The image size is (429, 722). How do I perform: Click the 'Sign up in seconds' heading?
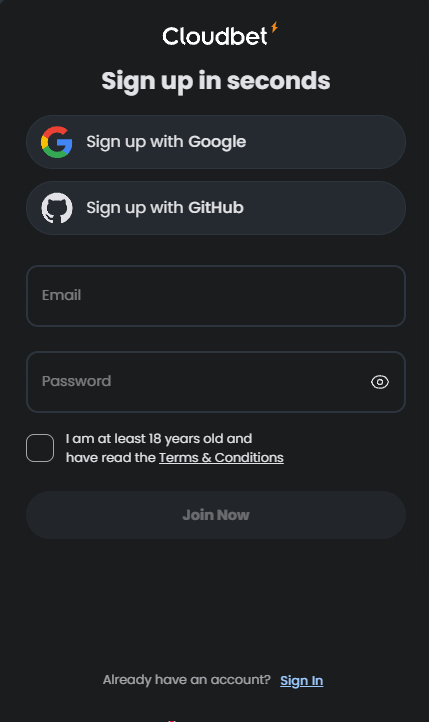(216, 81)
